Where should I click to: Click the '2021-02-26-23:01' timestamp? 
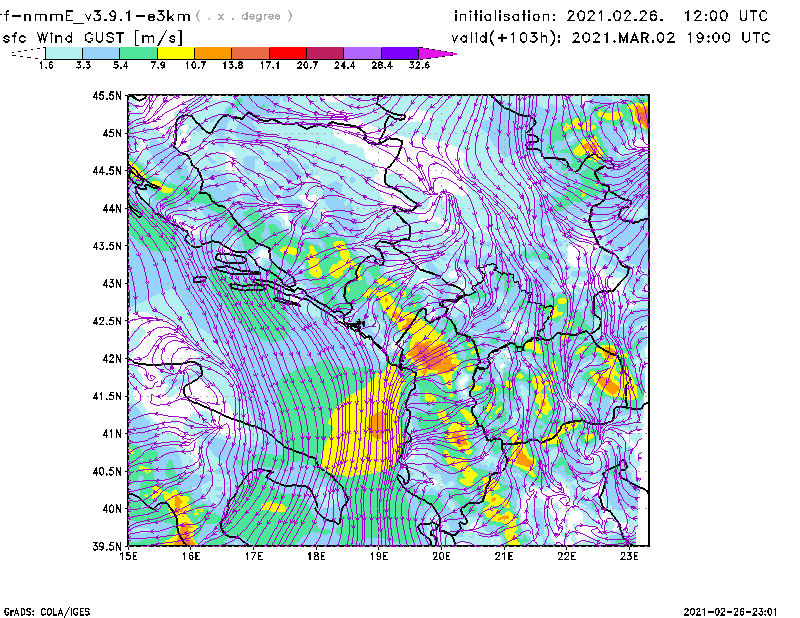click(730, 612)
